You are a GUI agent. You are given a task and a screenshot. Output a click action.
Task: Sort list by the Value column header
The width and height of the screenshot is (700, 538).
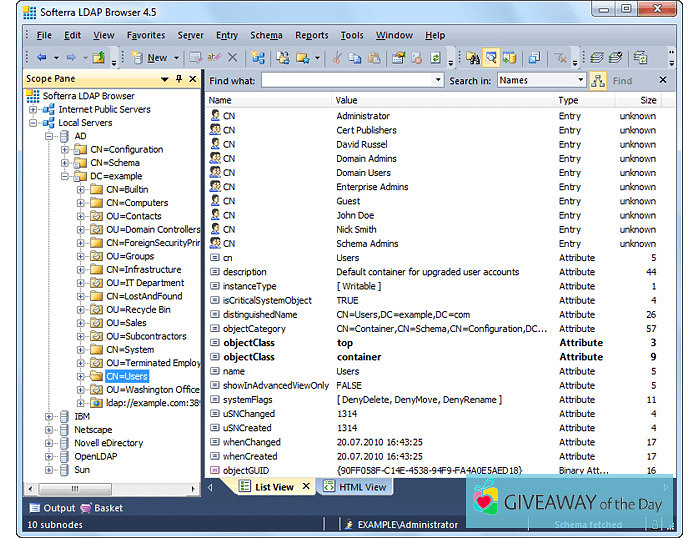tap(346, 100)
